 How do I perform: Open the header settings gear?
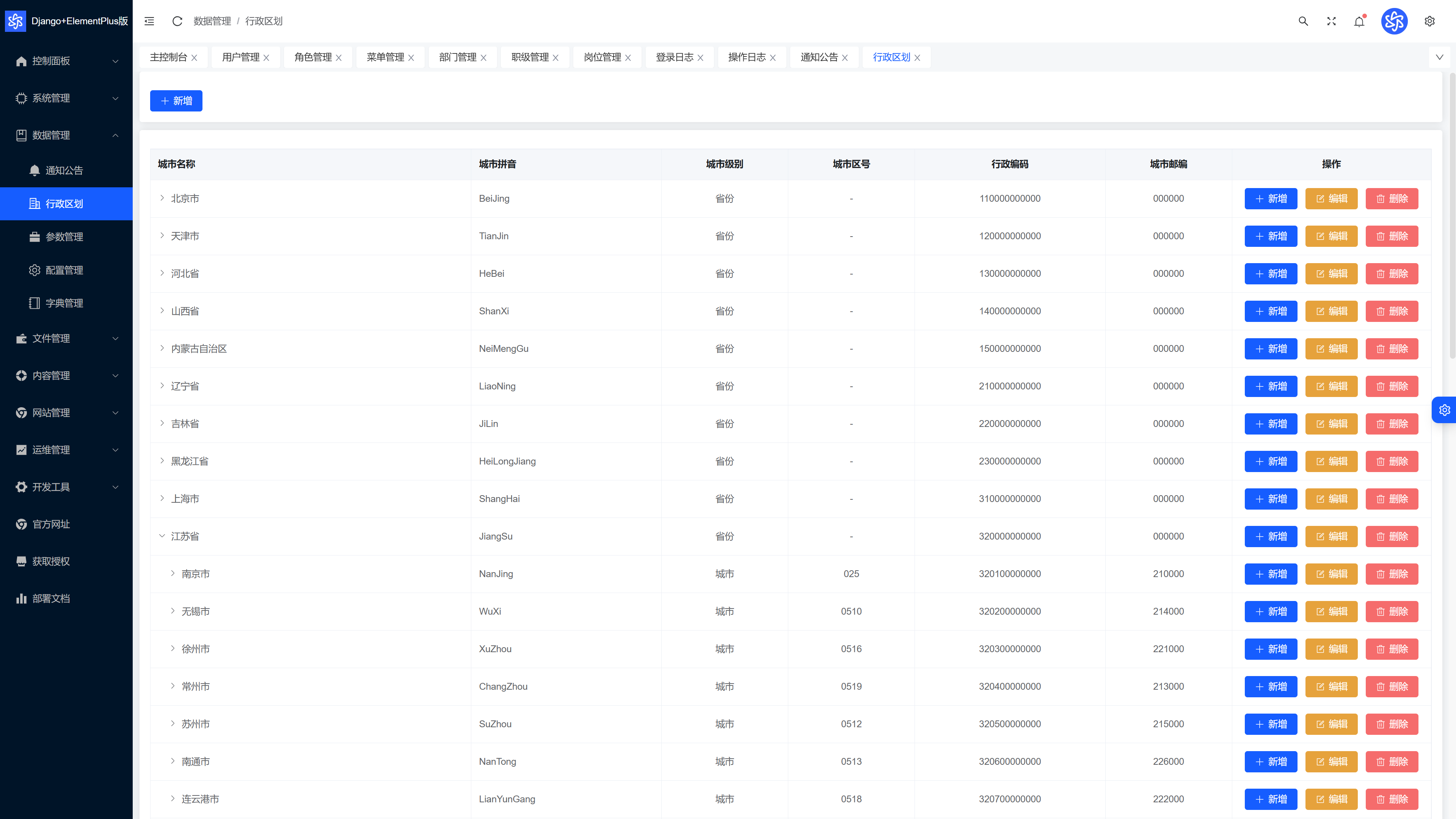point(1429,21)
